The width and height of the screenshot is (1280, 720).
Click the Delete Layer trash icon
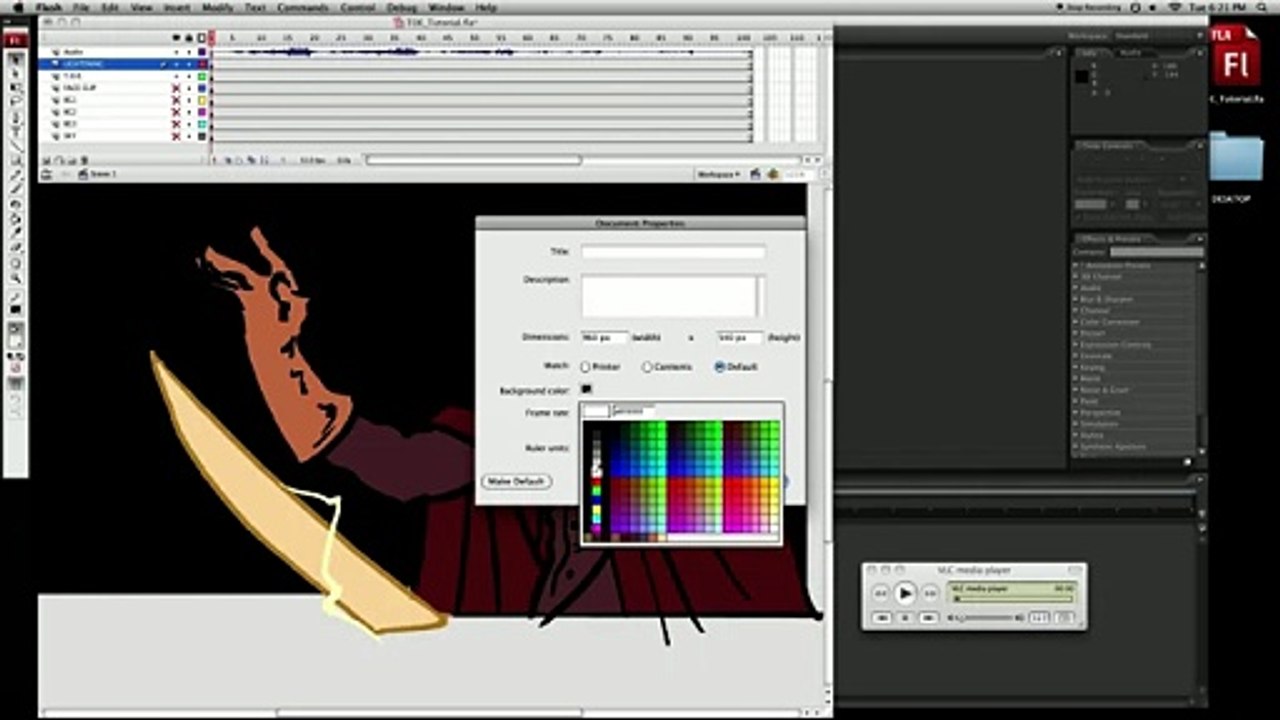[85, 160]
